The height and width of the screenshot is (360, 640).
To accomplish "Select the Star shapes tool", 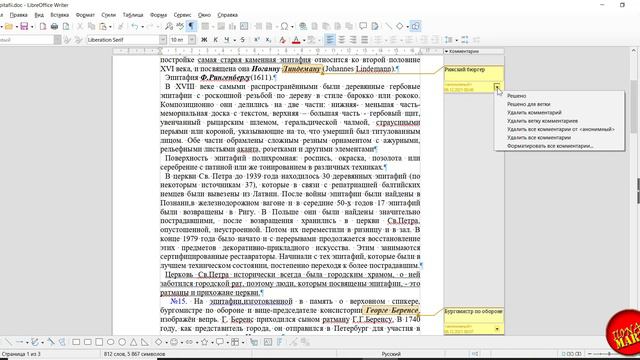I will pos(204,342).
